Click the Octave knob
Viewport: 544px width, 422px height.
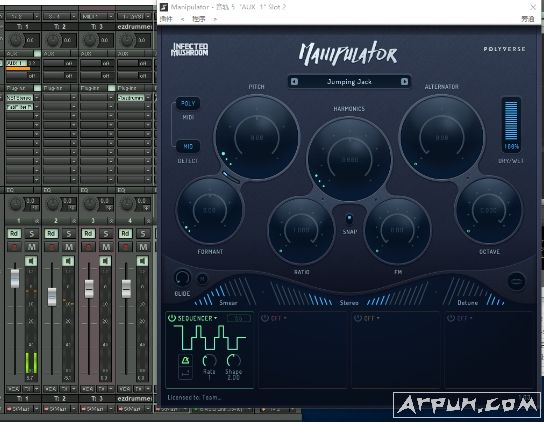point(489,210)
